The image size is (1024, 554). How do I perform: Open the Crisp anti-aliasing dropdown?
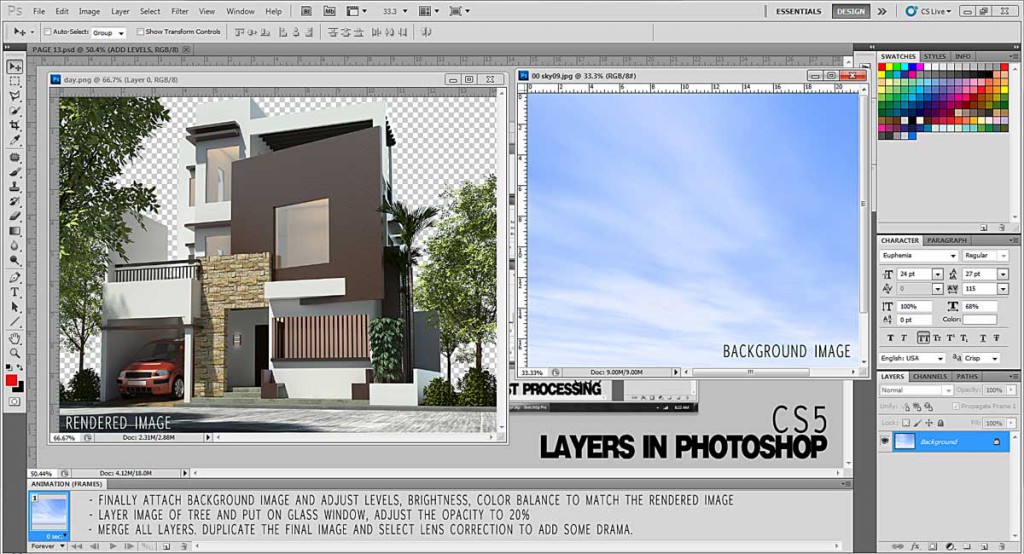(982, 358)
